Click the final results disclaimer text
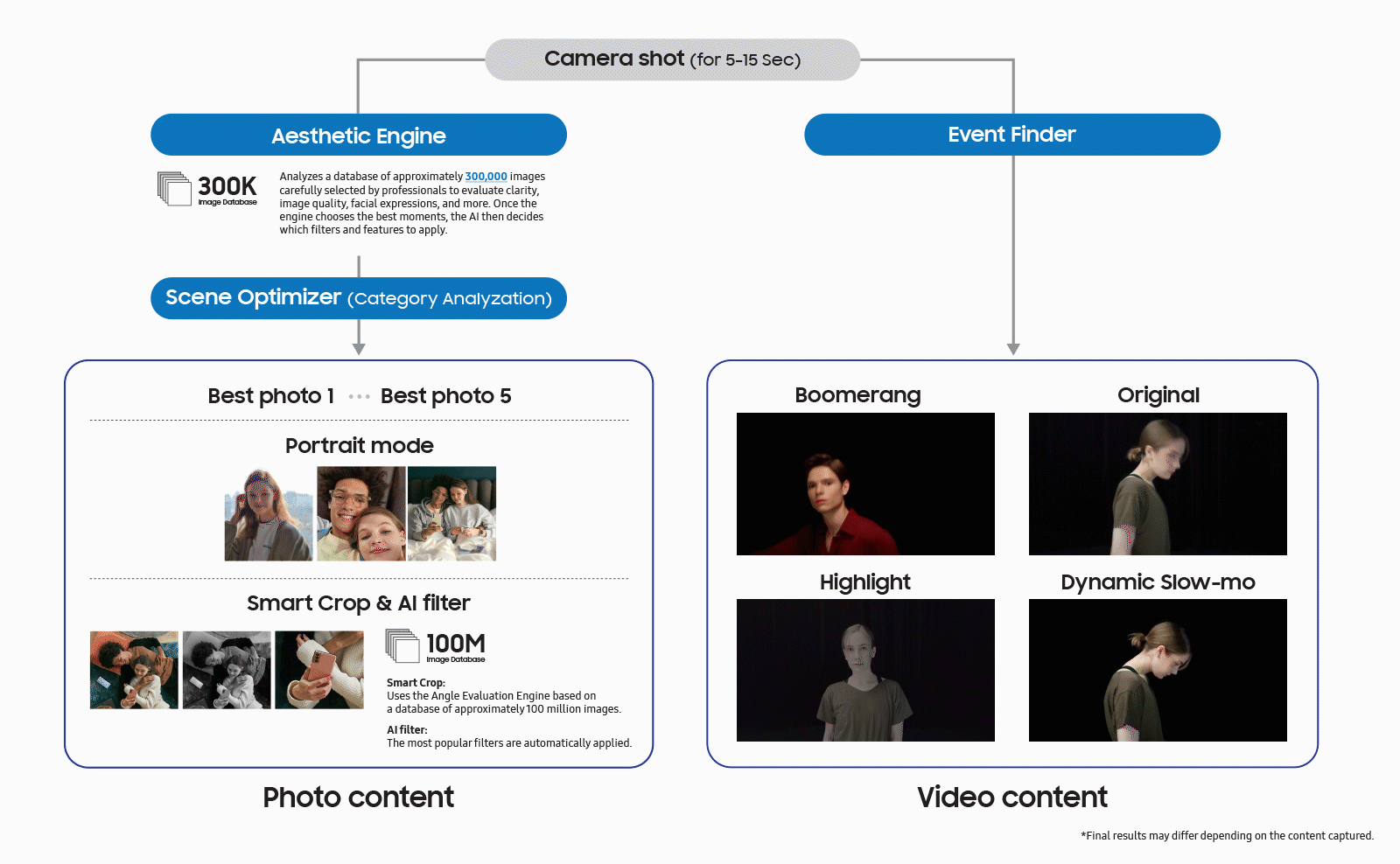 [x=1227, y=835]
